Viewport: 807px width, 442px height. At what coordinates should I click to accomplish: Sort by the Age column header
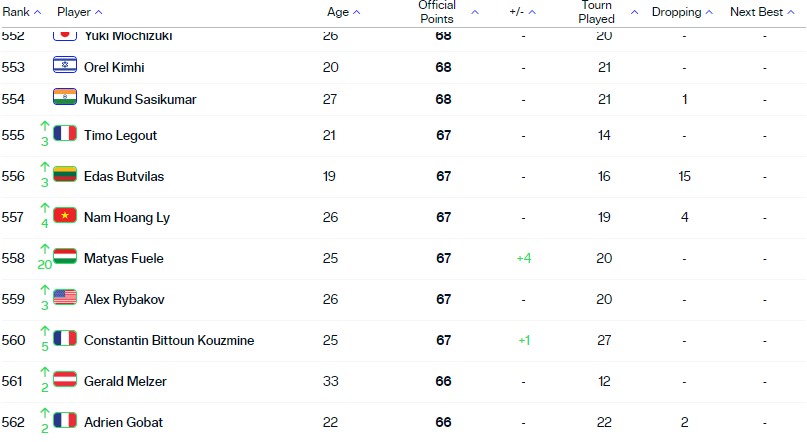(x=343, y=12)
